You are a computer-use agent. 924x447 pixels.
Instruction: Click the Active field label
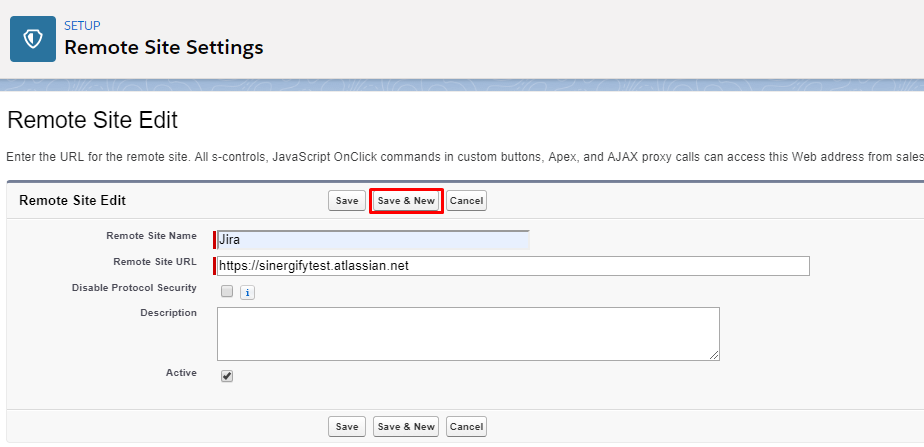click(x=182, y=373)
